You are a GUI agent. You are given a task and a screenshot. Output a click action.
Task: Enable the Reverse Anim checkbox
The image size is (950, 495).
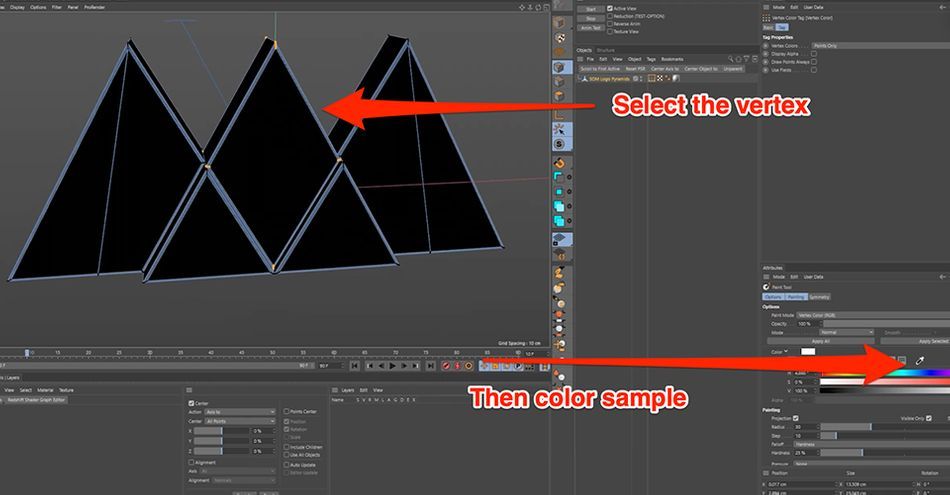pyautogui.click(x=610, y=24)
